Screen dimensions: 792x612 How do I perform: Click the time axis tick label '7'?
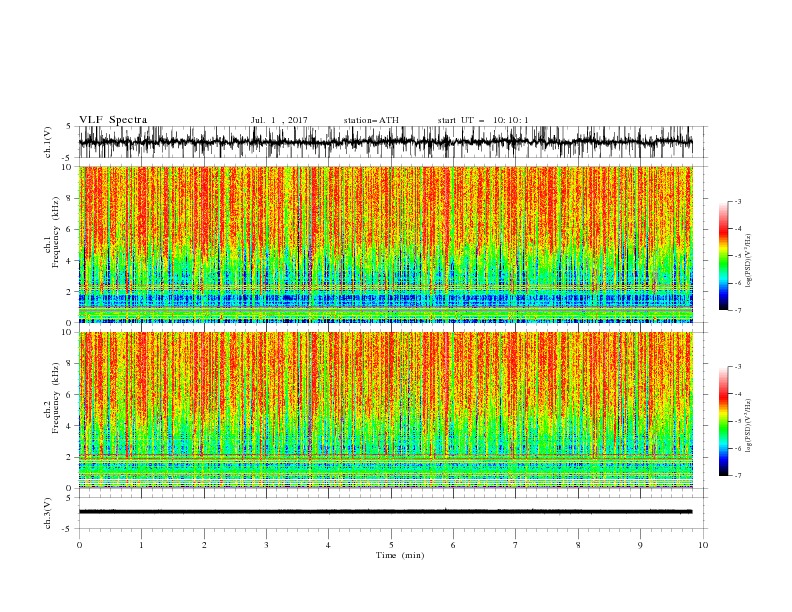point(516,545)
